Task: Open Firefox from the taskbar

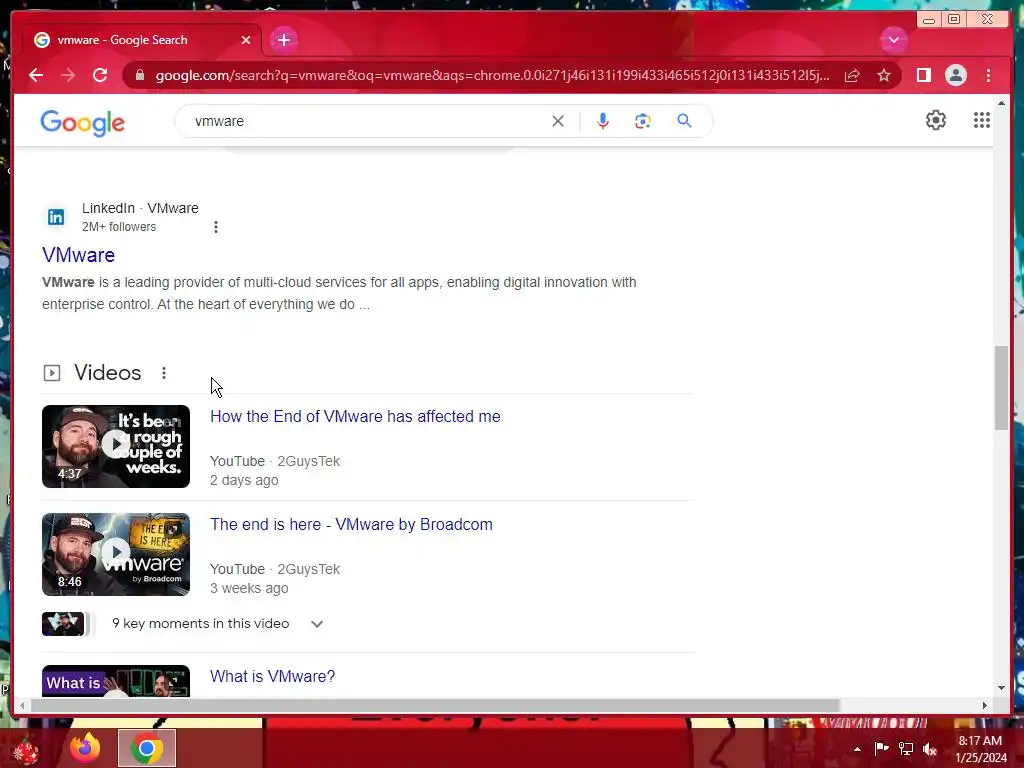Action: coord(86,748)
